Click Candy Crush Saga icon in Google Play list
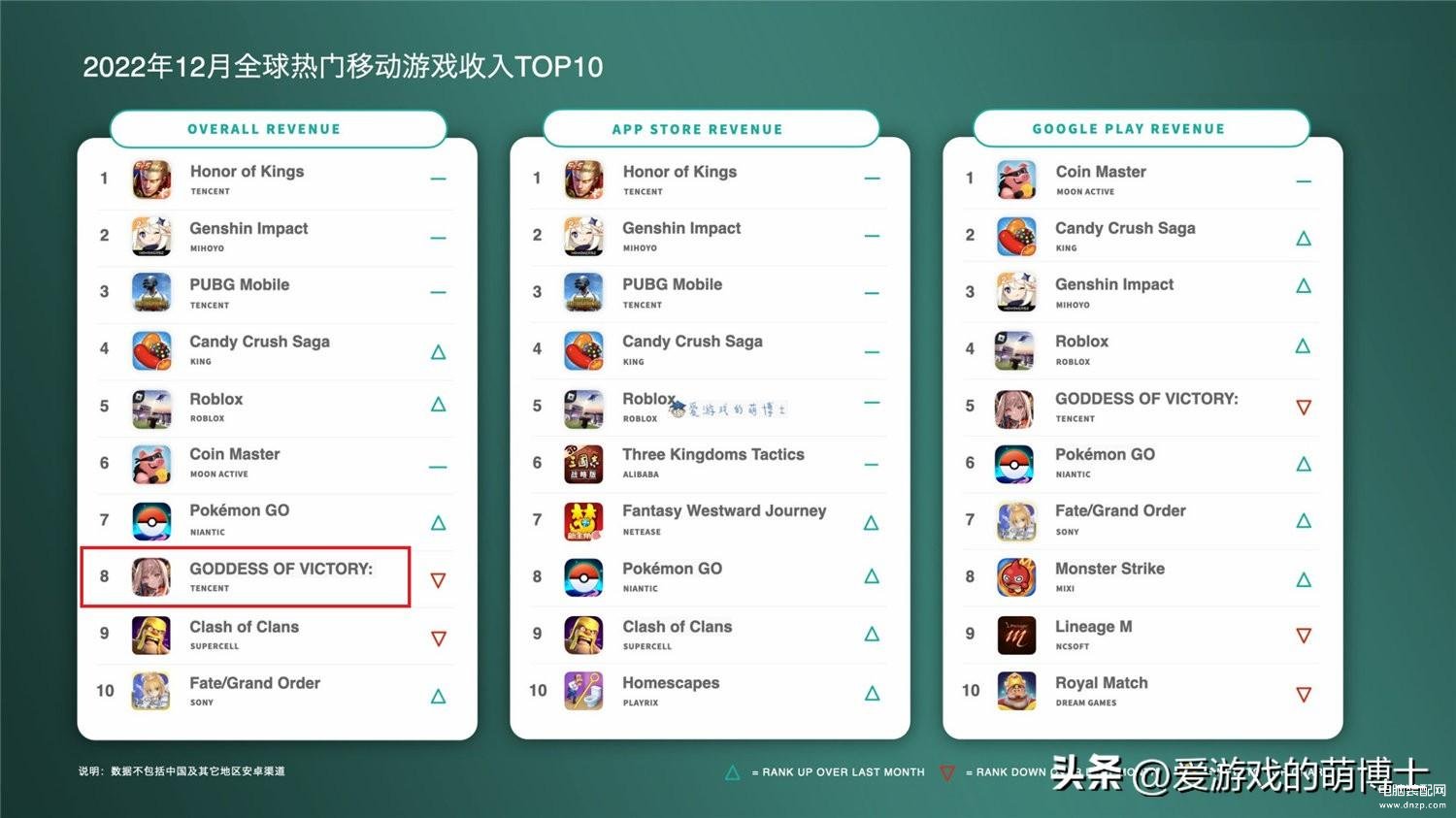This screenshot has height=818, width=1456. coord(1016,237)
